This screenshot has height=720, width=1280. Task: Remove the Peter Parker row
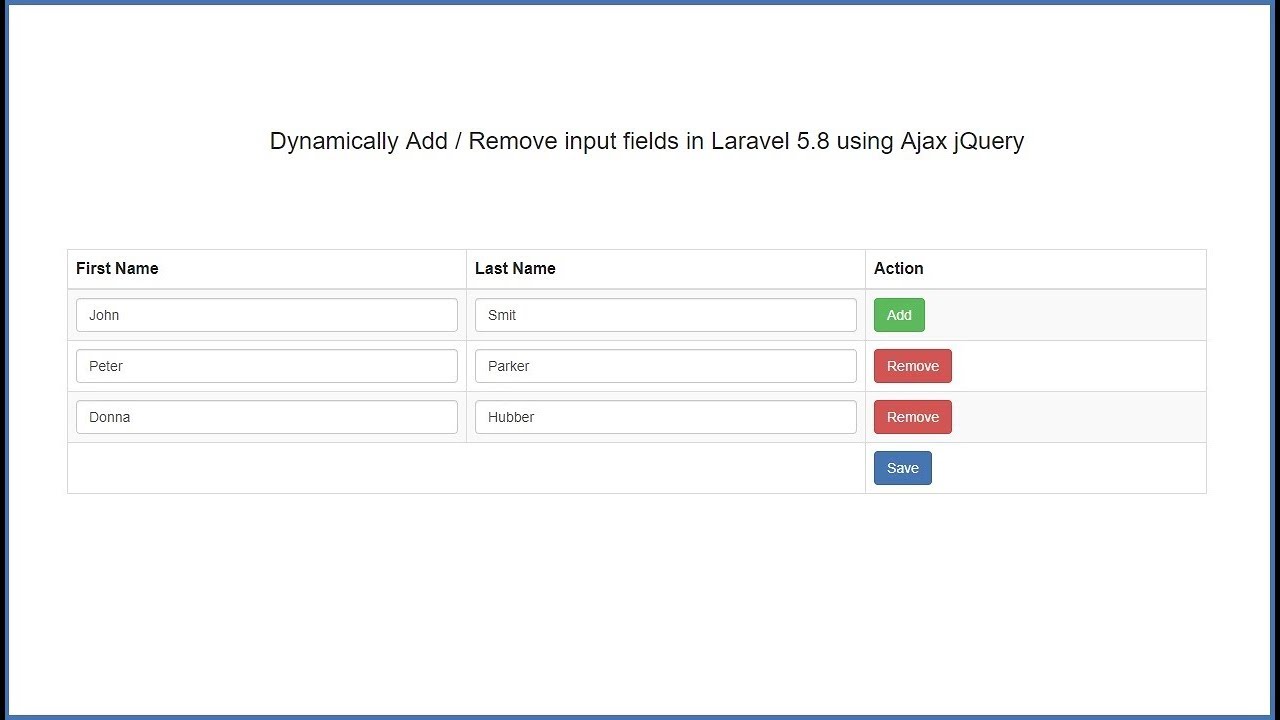point(912,366)
